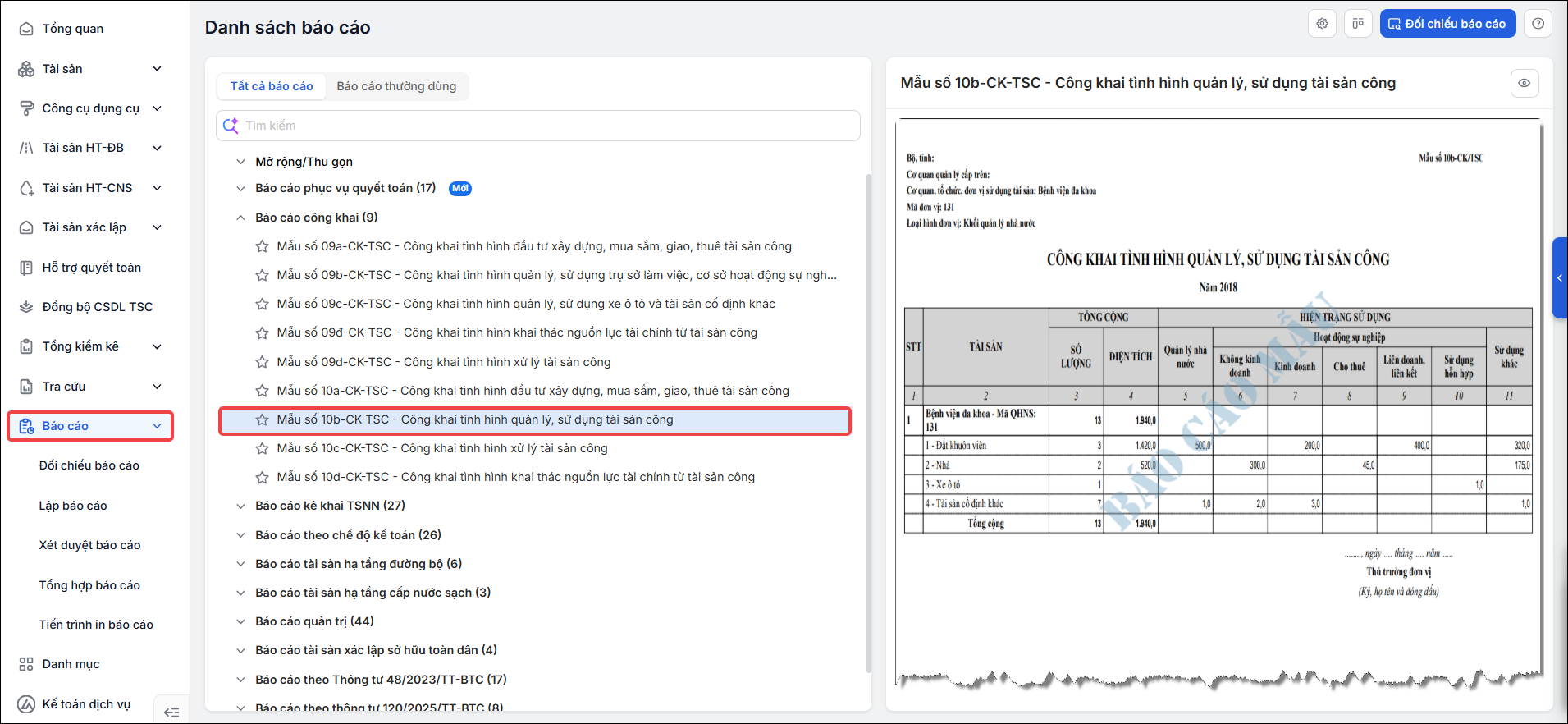This screenshot has width=1568, height=724.
Task: Select report Mẫu số 10c-CK-TSC
Action: coord(442,448)
